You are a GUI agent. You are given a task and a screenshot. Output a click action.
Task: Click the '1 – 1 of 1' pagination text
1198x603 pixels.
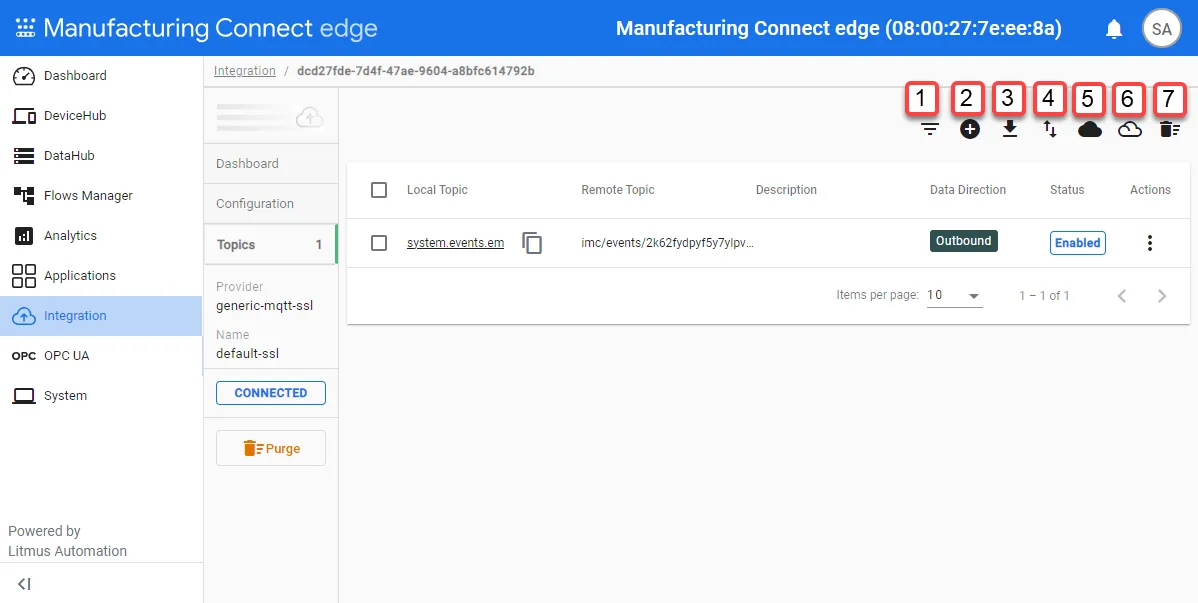point(1044,296)
